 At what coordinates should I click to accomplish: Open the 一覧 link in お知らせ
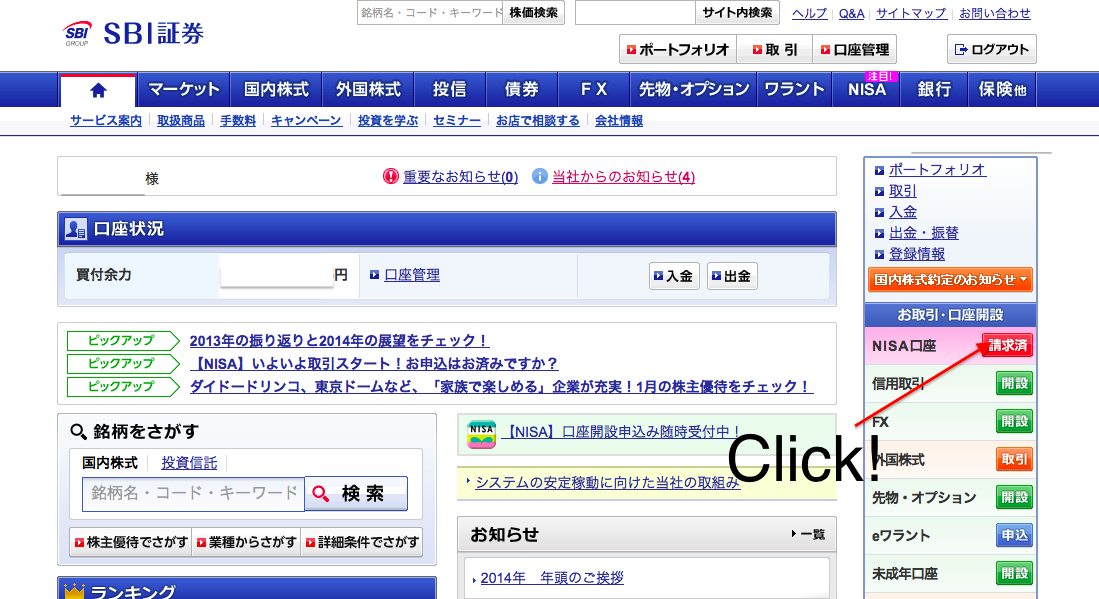pos(808,535)
